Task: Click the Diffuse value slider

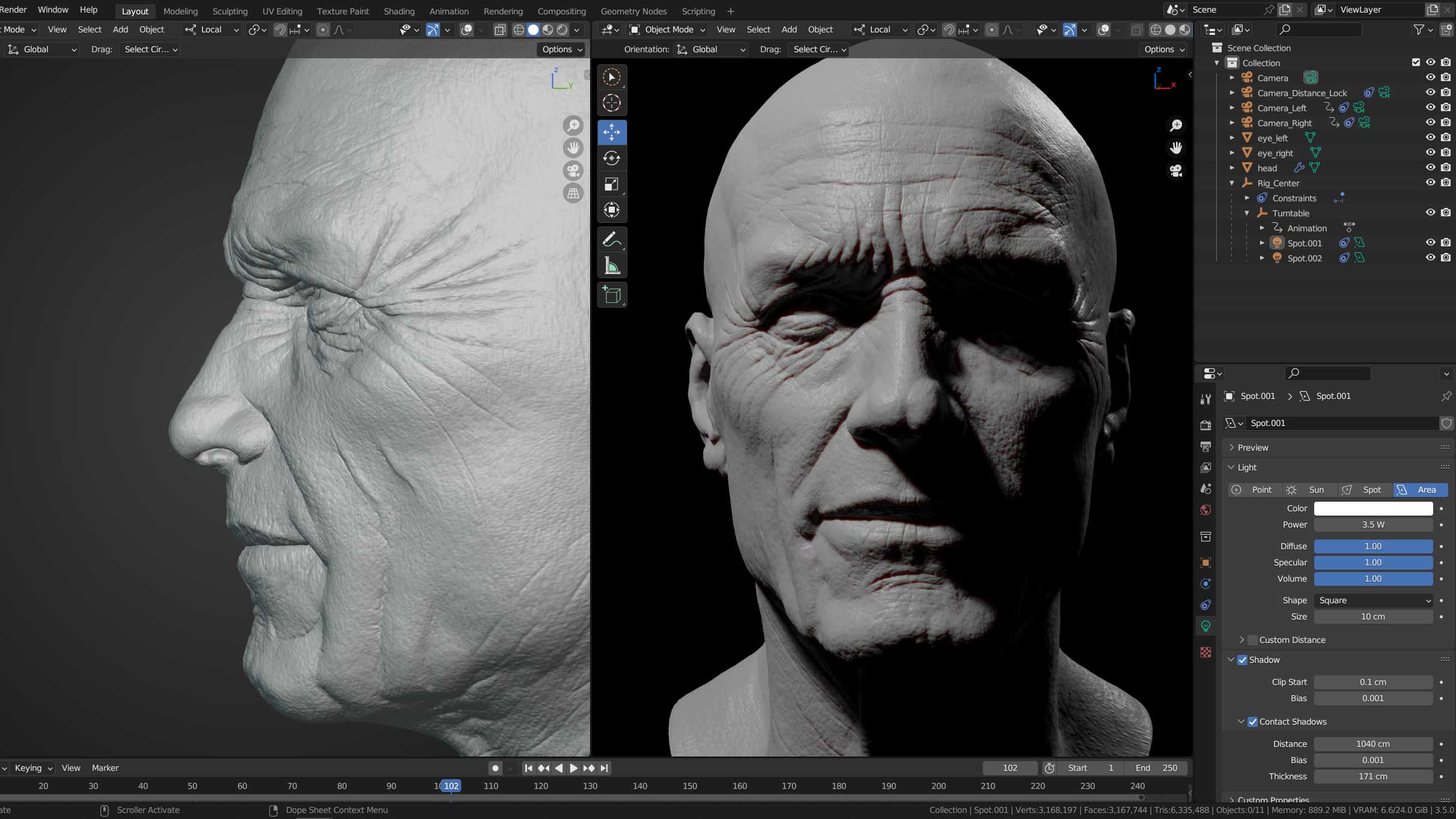Action: pyautogui.click(x=1373, y=546)
